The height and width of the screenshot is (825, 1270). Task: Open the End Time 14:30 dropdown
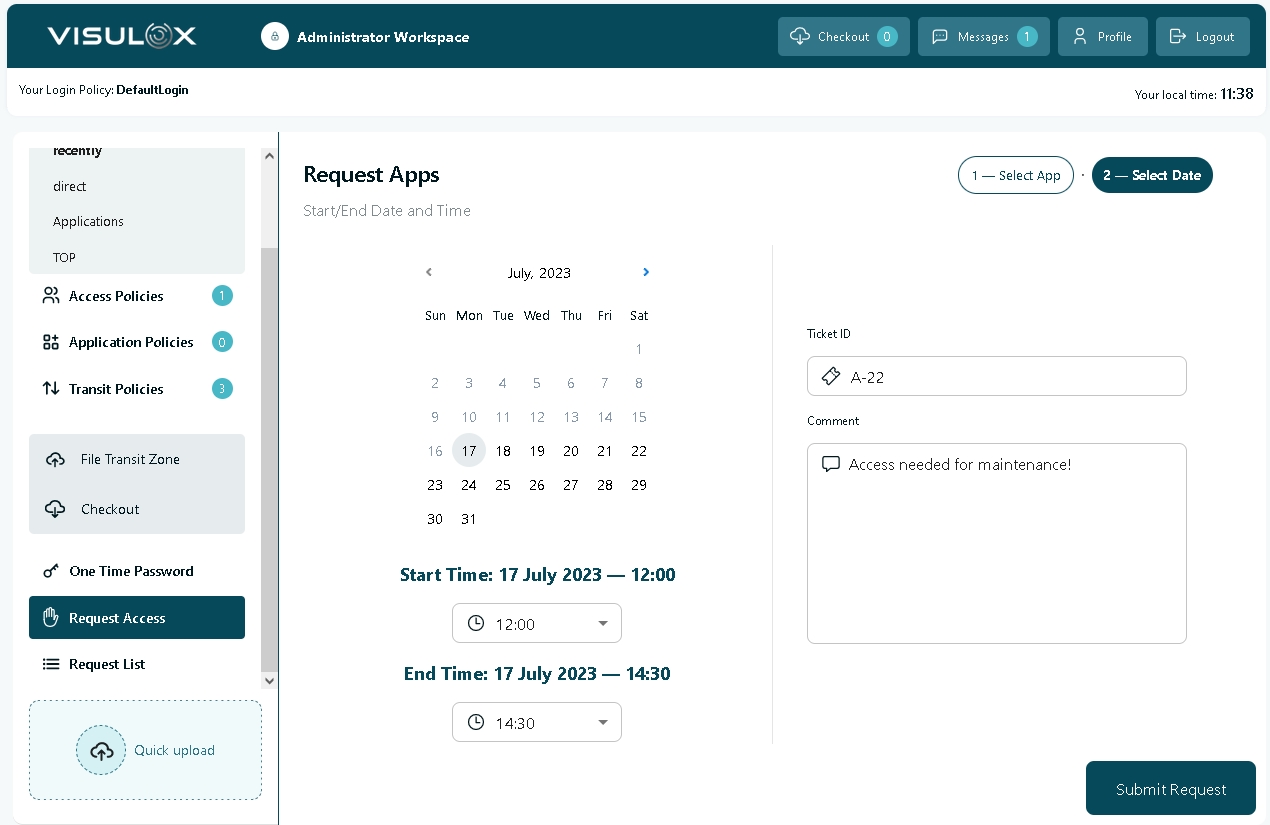pos(537,722)
